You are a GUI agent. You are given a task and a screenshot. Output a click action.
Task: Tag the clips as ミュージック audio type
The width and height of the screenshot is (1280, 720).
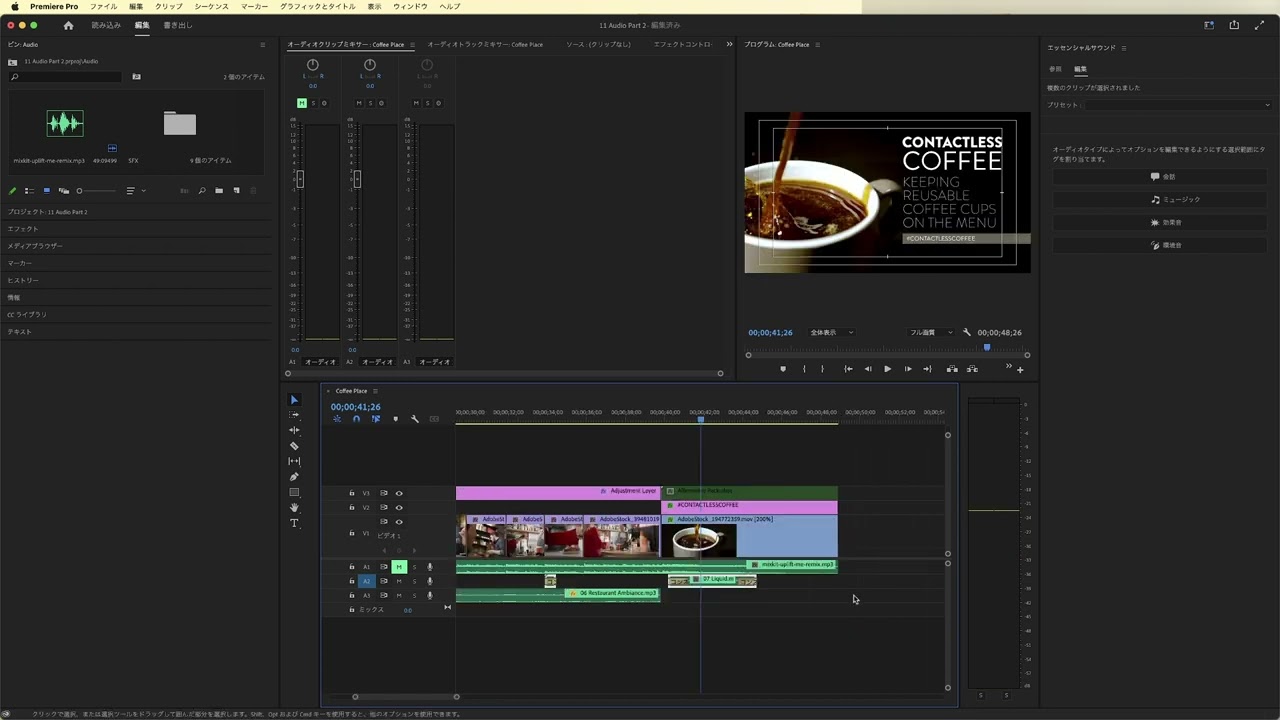pyautogui.click(x=1161, y=200)
